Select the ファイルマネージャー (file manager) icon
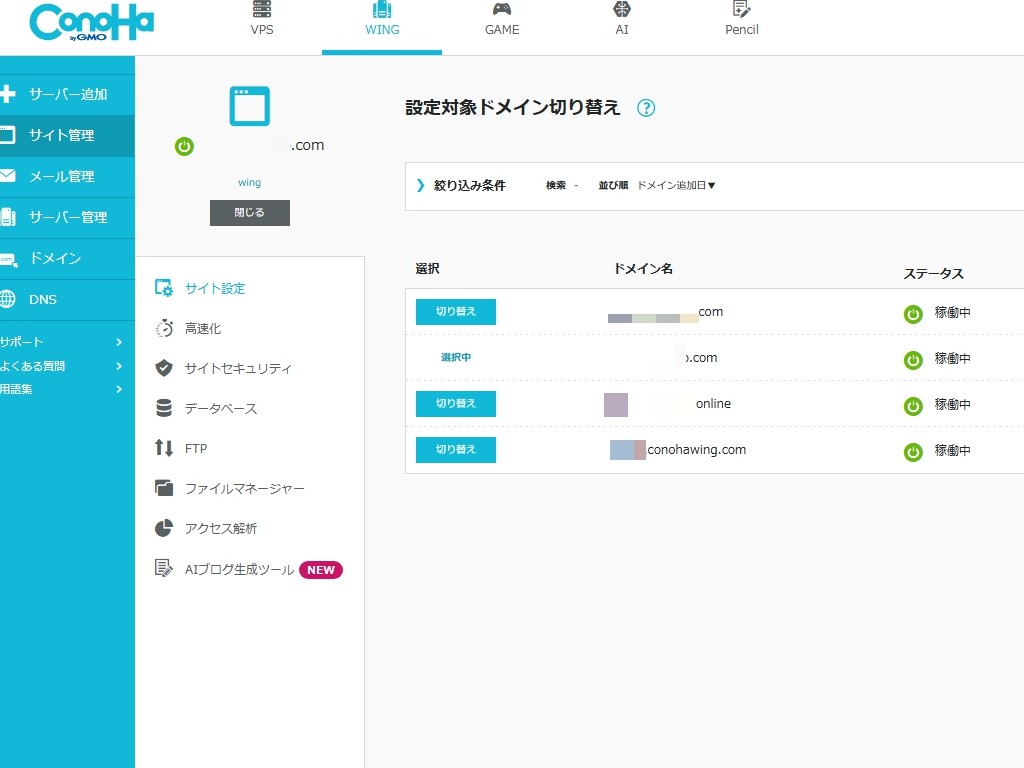Image resolution: width=1024 pixels, height=768 pixels. (163, 488)
